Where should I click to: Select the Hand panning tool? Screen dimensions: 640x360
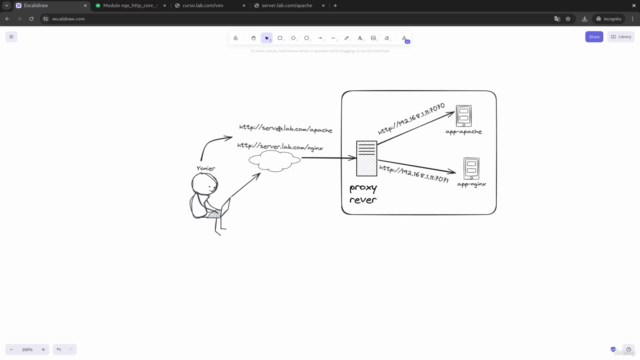[x=253, y=38]
